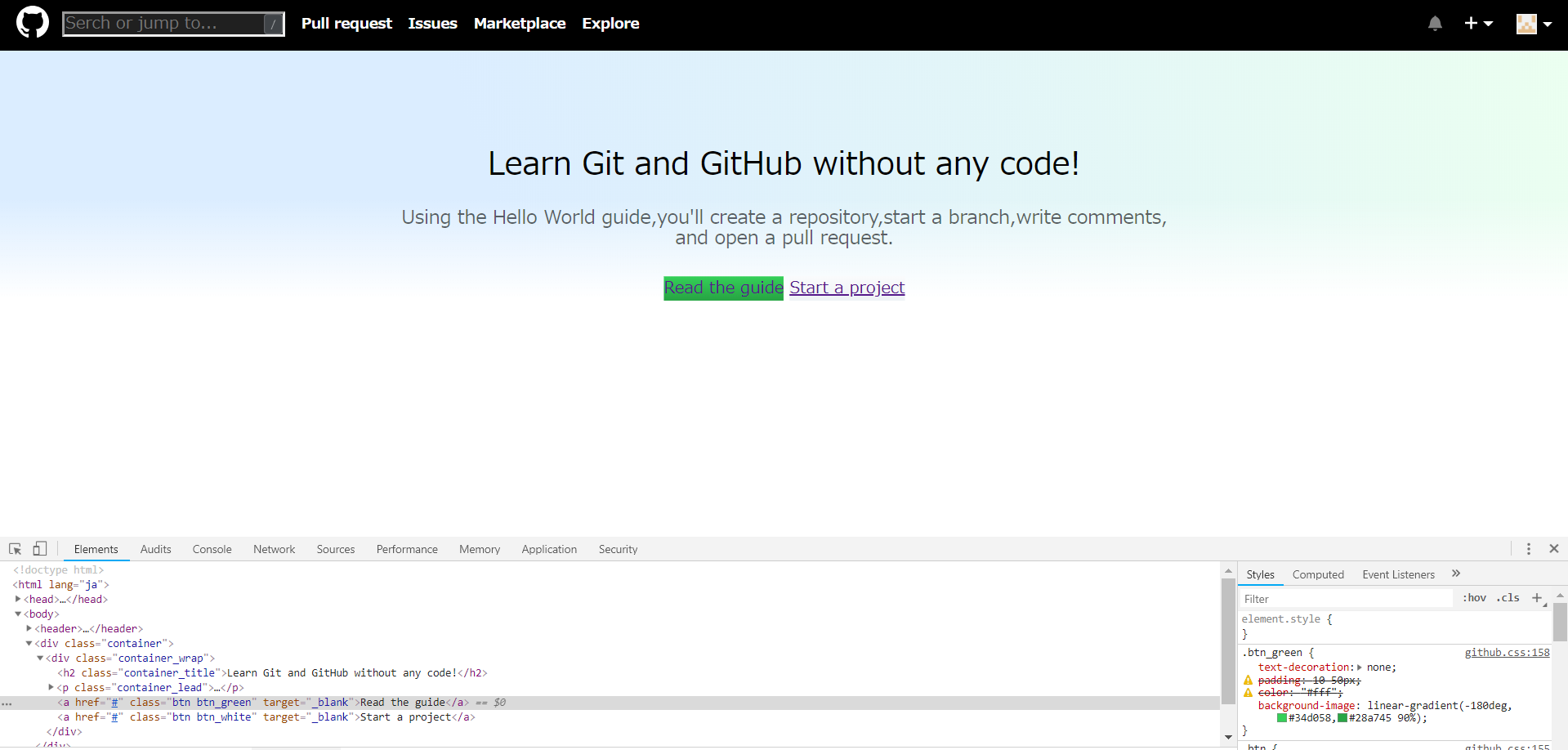
Task: Click the Elements panel scrollbar down arrow
Action: [x=1228, y=737]
